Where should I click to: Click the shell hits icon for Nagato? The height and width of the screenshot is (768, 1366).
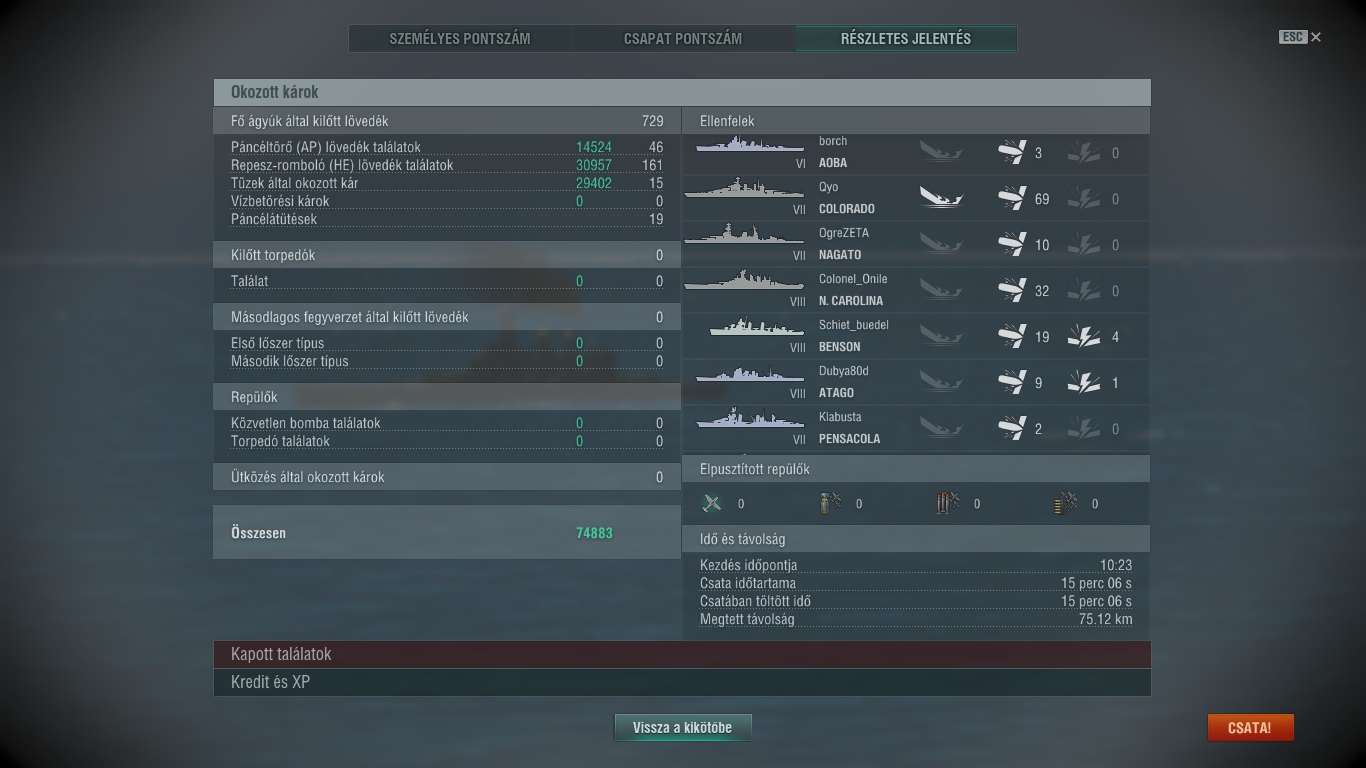(x=1012, y=244)
